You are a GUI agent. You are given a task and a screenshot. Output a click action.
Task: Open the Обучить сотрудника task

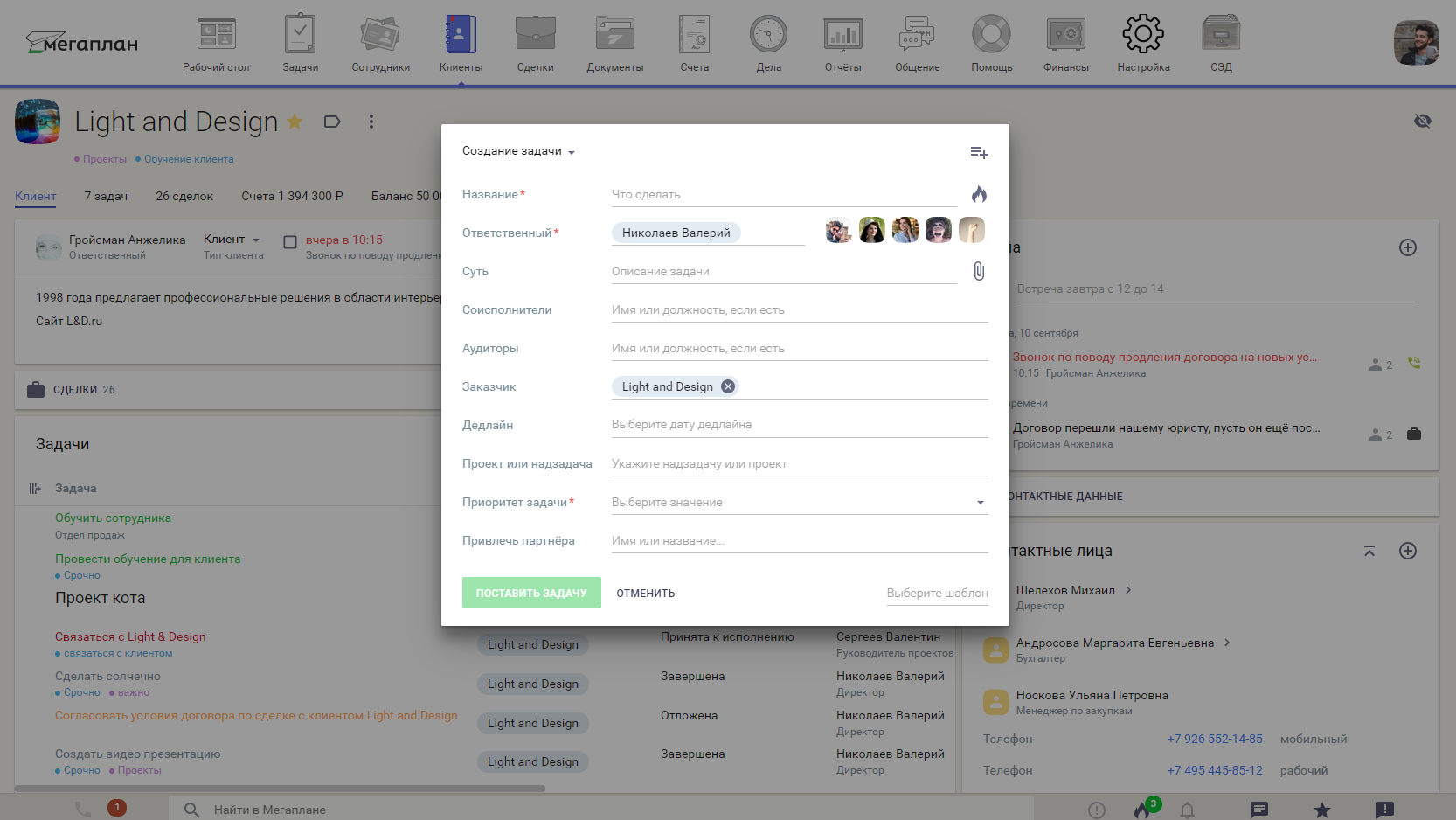tap(113, 518)
